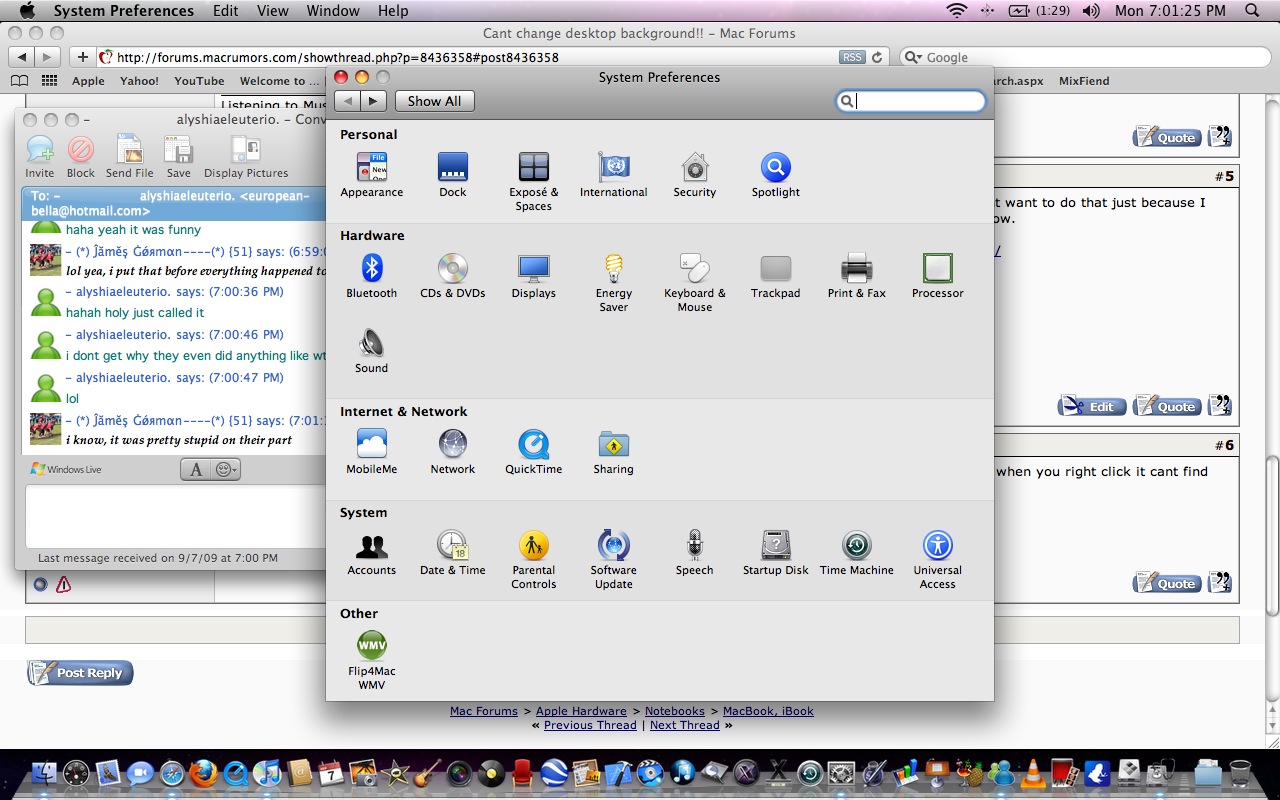Open Date & Time preferences

click(x=452, y=554)
